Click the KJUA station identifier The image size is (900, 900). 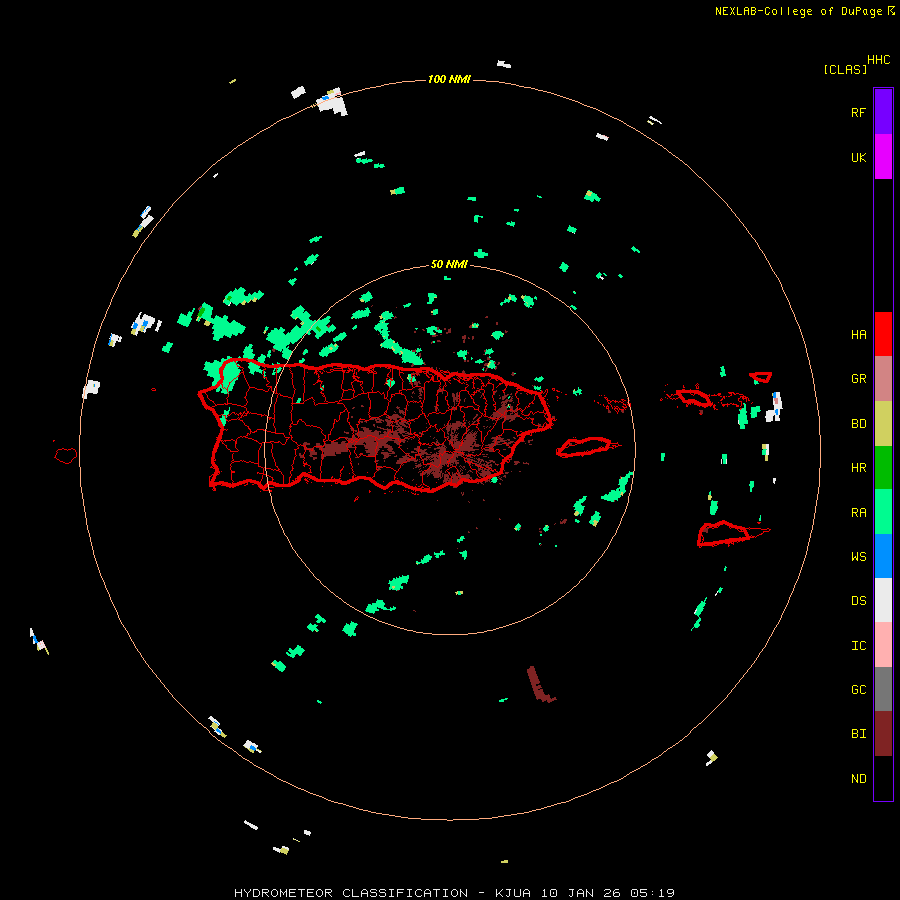tap(513, 893)
